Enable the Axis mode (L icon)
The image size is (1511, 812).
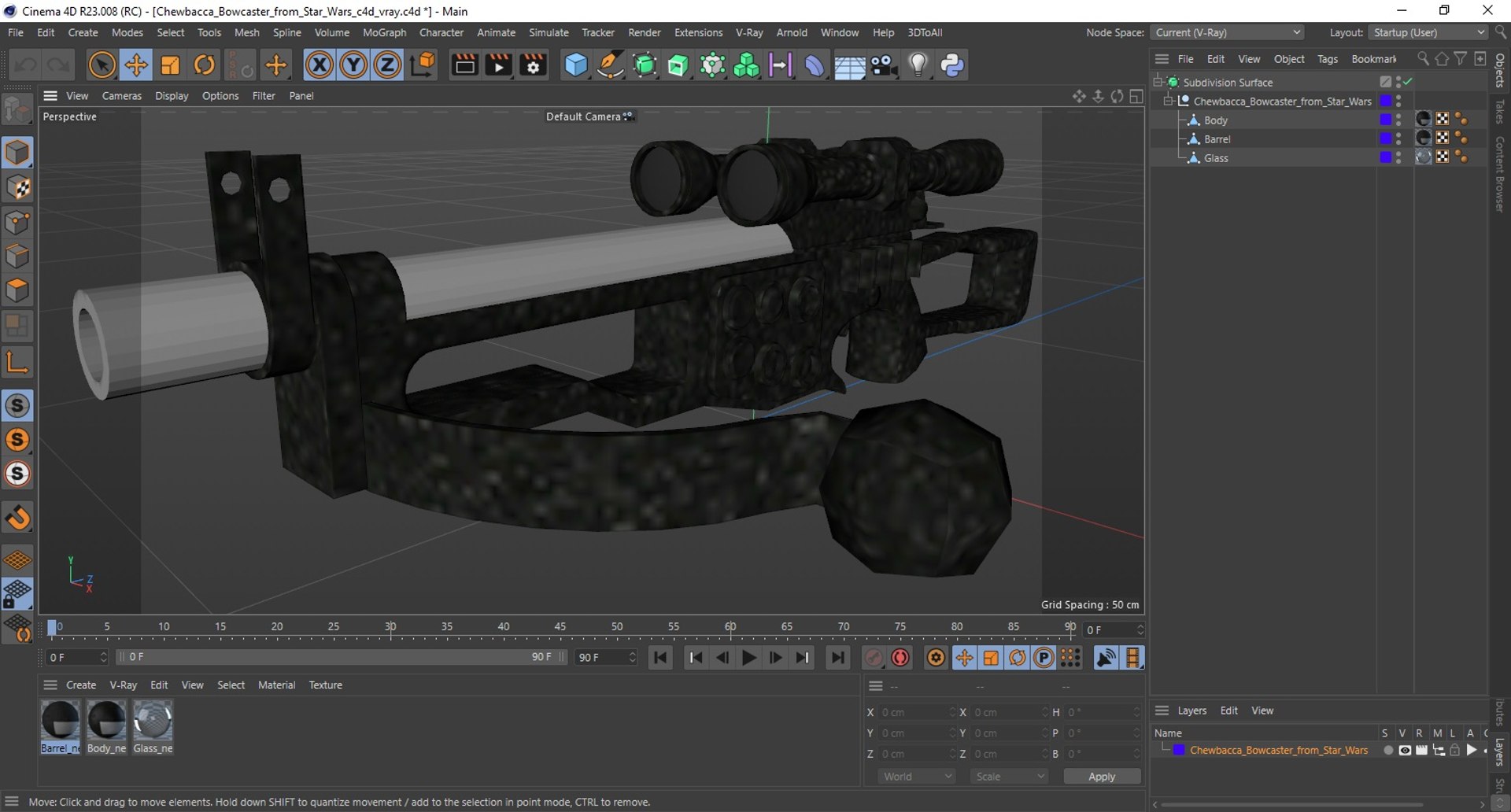17,362
